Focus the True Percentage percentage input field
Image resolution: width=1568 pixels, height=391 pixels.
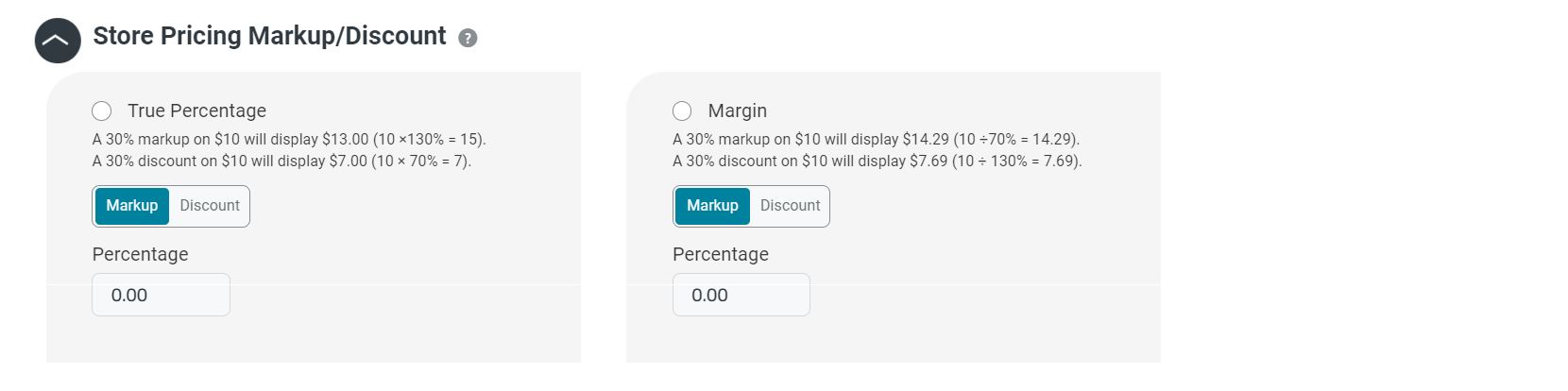click(x=161, y=295)
